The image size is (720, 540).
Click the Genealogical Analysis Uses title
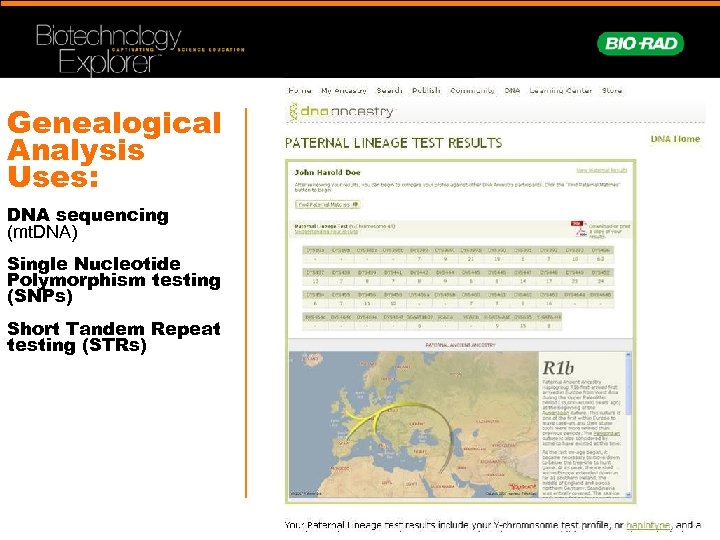114,150
